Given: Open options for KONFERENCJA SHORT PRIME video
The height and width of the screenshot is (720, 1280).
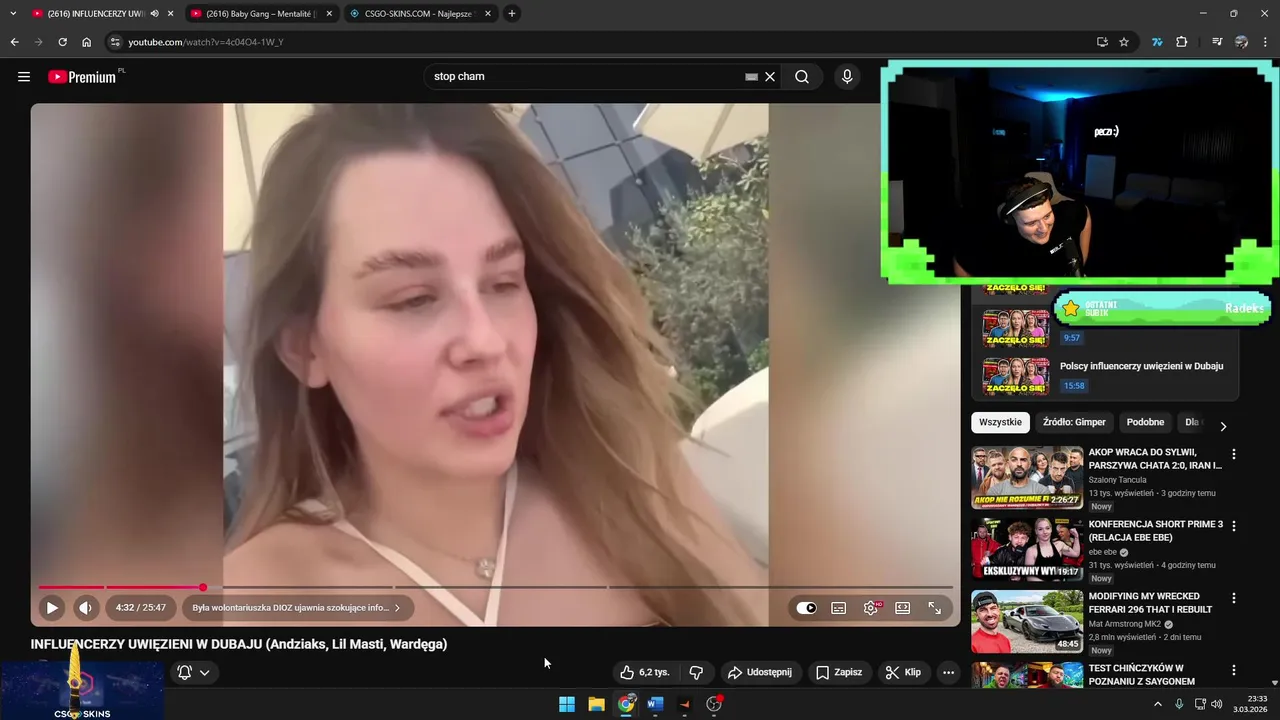Looking at the screenshot, I should pos(1233,526).
